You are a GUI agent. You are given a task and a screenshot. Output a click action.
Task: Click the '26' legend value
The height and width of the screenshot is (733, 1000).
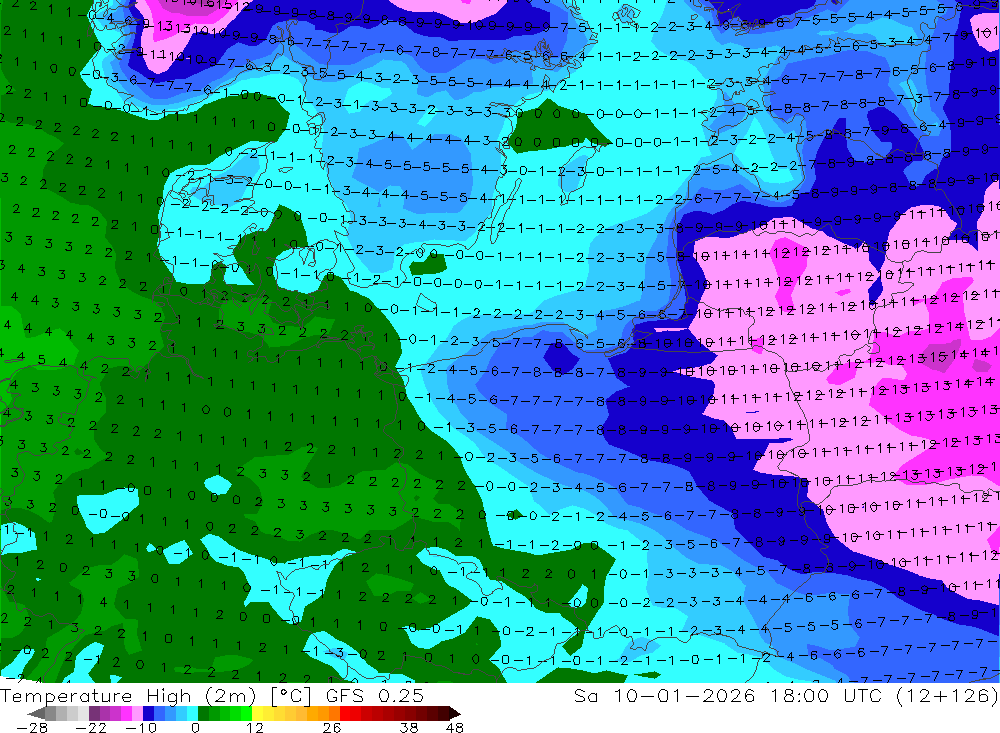332,728
